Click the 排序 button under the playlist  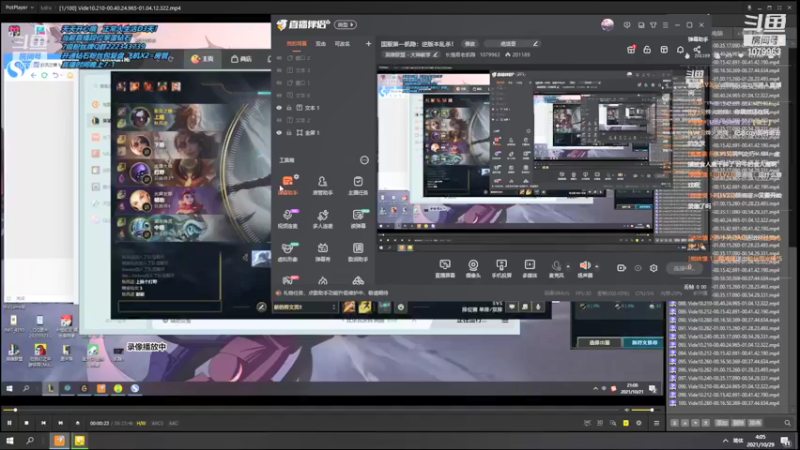pyautogui.click(x=755, y=423)
